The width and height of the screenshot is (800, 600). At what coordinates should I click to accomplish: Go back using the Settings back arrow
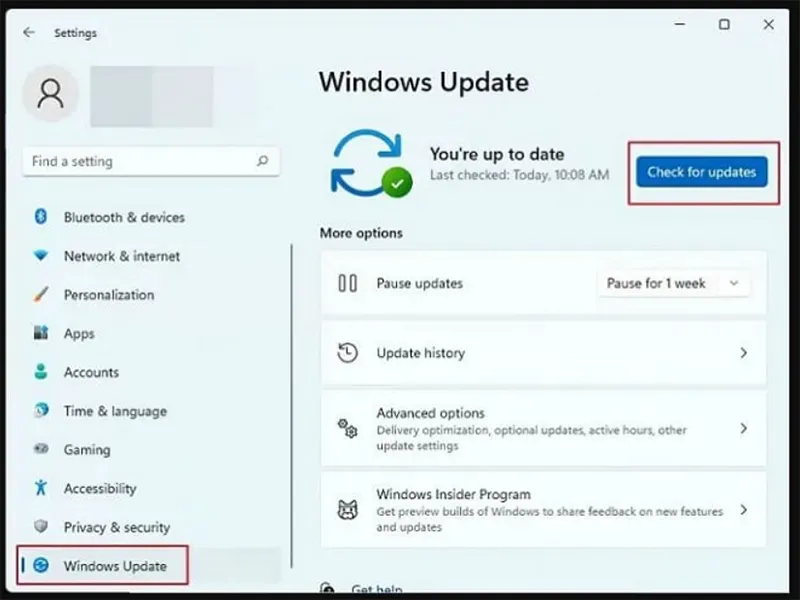(29, 33)
